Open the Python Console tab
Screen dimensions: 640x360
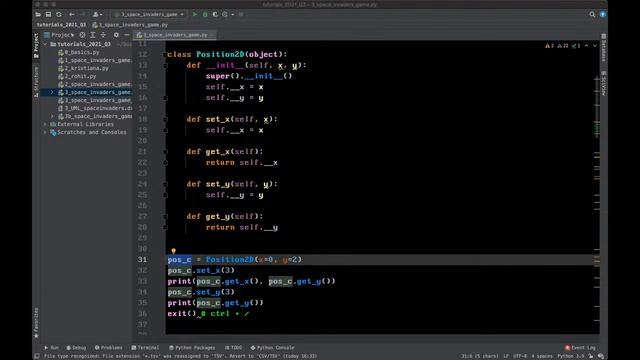click(x=273, y=348)
